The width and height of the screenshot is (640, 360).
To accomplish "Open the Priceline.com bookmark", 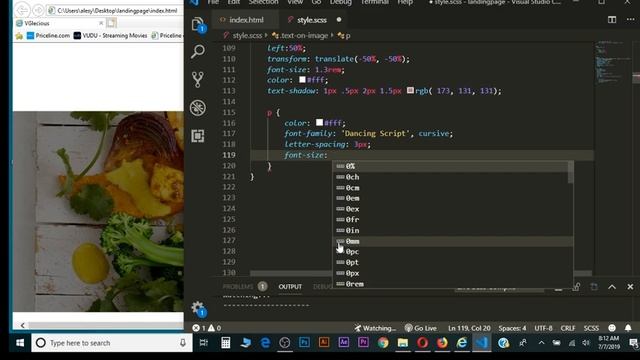I will click(48, 36).
